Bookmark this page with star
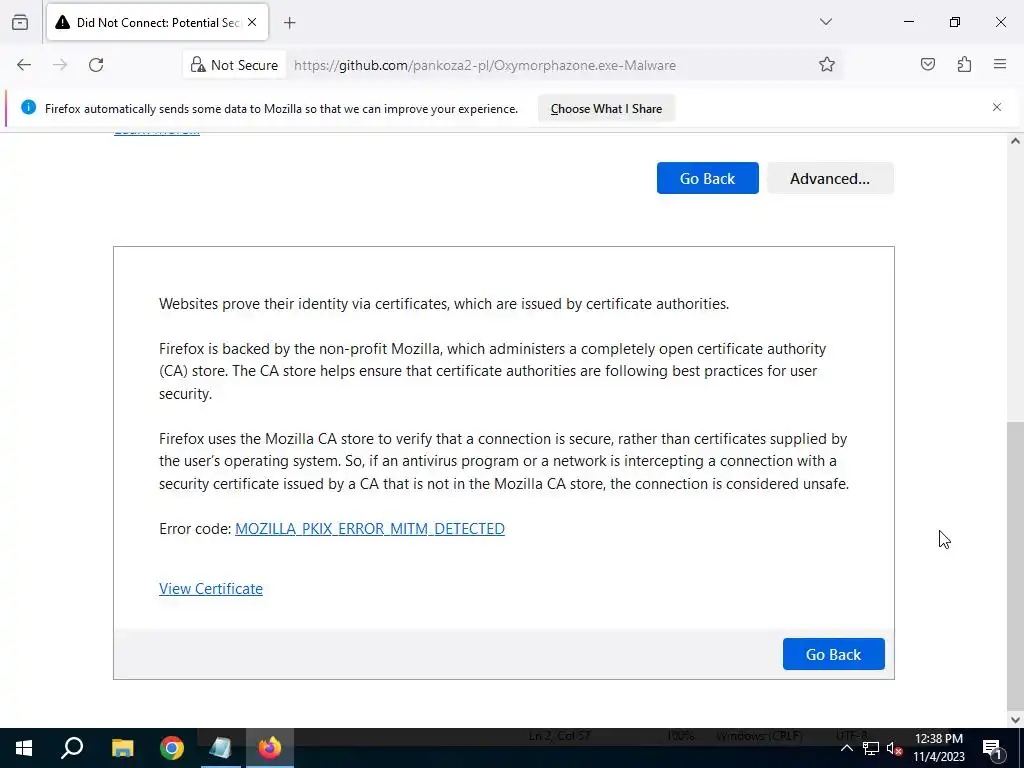The width and height of the screenshot is (1024, 768). [x=827, y=65]
